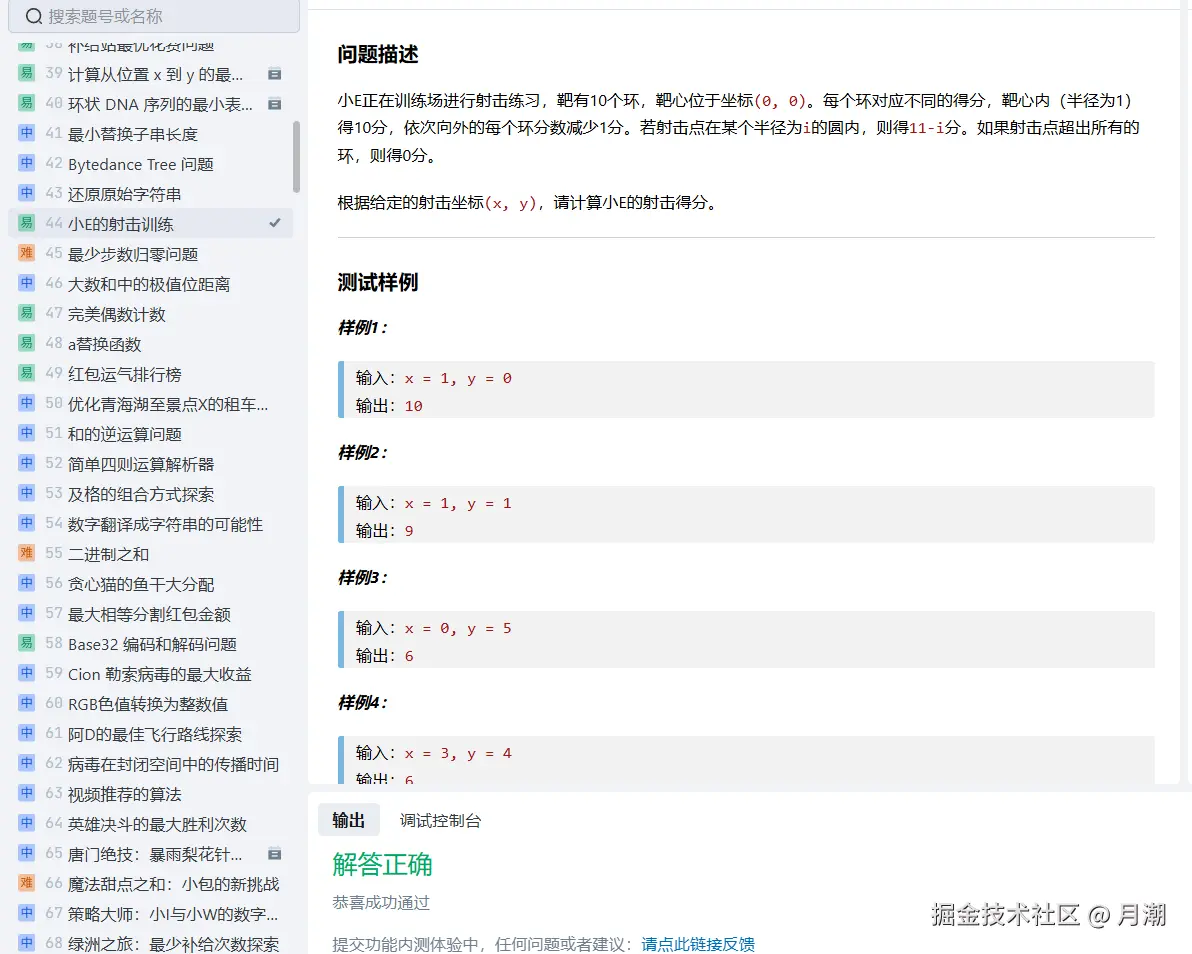Click the search 搜索题号或名称 input field

click(x=150, y=16)
